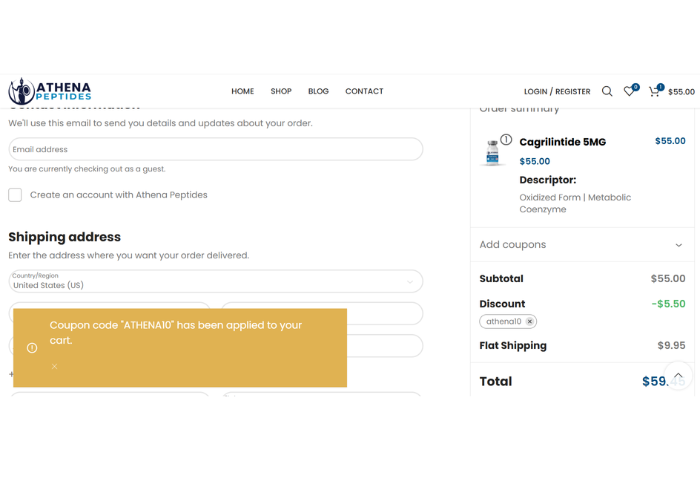The height and width of the screenshot is (500, 700).
Task: Dismiss the coupon applied notification
Action: [x=54, y=367]
